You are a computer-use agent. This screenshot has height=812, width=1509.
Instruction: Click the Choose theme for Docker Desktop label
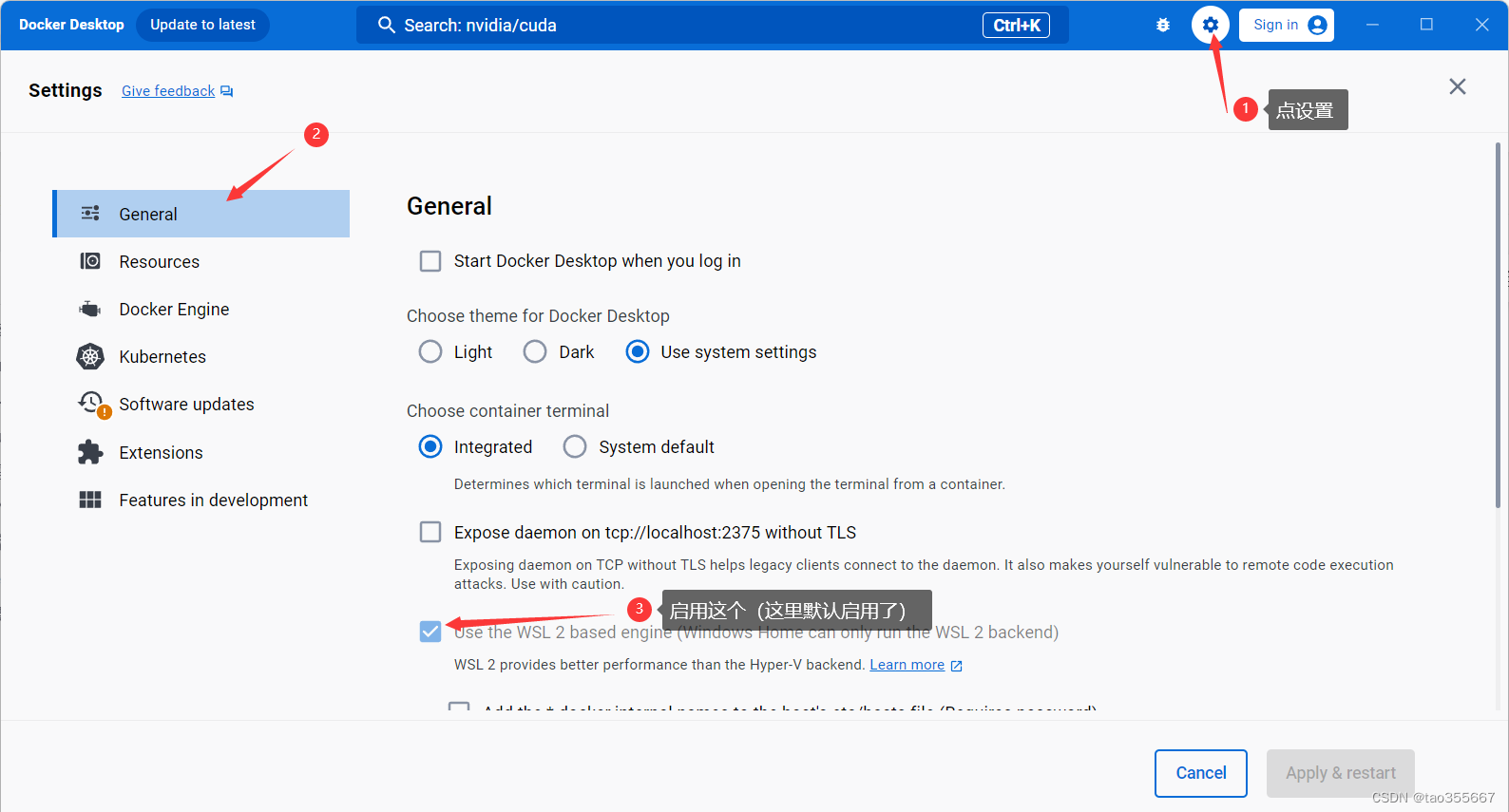click(x=538, y=316)
